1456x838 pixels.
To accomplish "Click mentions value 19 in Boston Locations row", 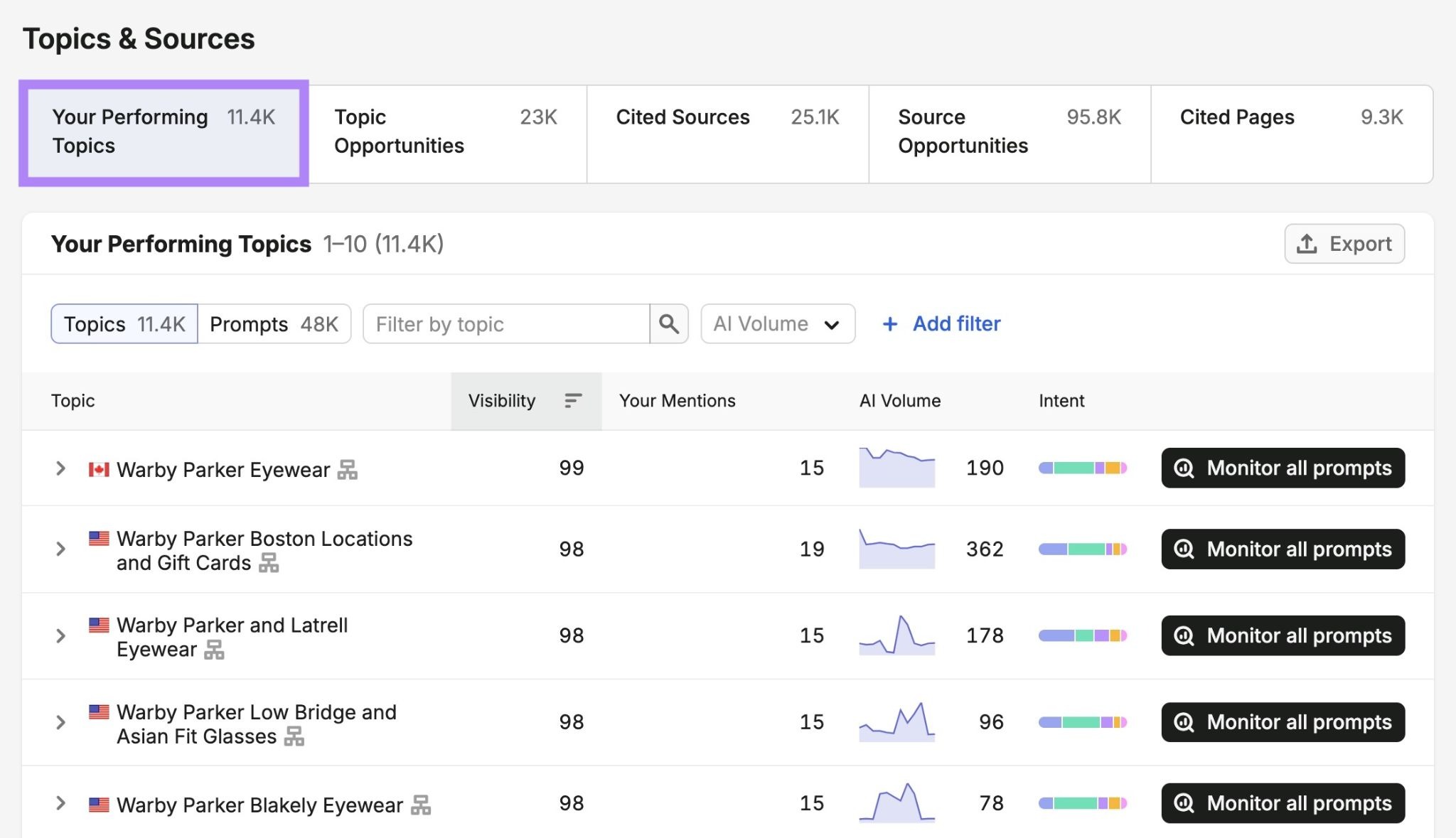I will (x=812, y=549).
